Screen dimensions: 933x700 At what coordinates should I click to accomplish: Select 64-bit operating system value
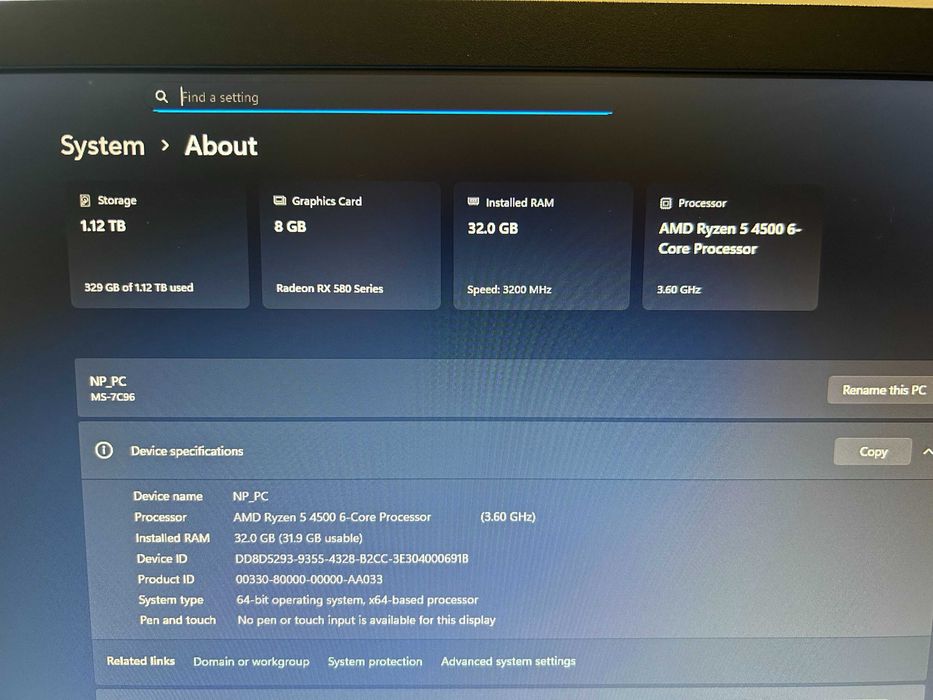point(357,600)
